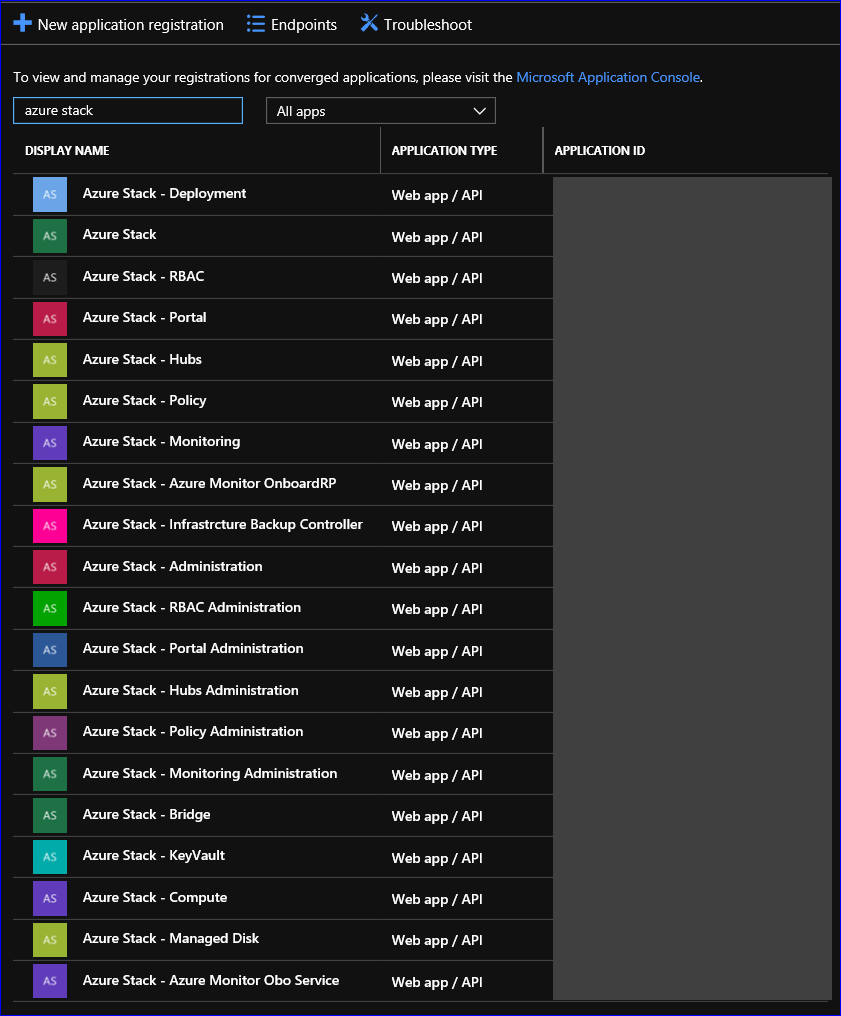Click the Azure Stack - Portal Administration icon
Screen dimensions: 841x1016
[x=50, y=649]
